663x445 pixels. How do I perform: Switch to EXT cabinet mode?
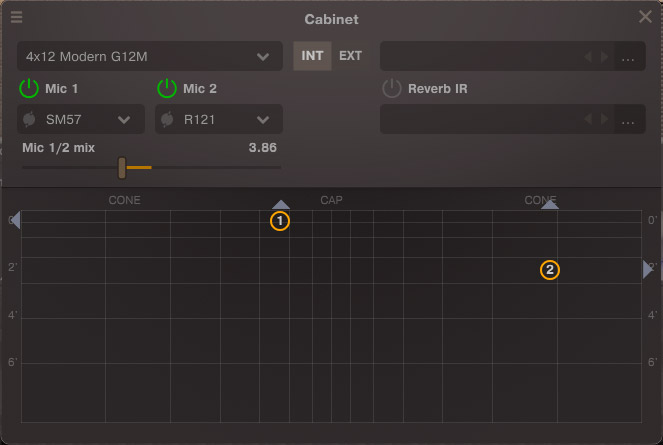350,56
